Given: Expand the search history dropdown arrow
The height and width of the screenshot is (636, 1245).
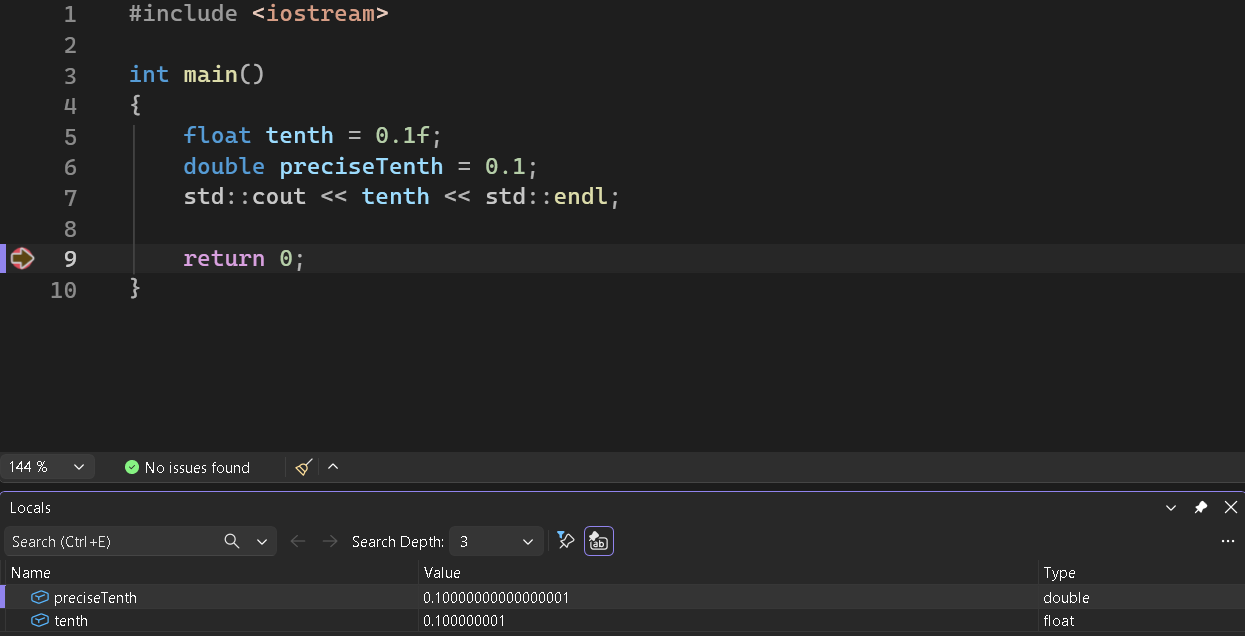Looking at the screenshot, I should 262,541.
